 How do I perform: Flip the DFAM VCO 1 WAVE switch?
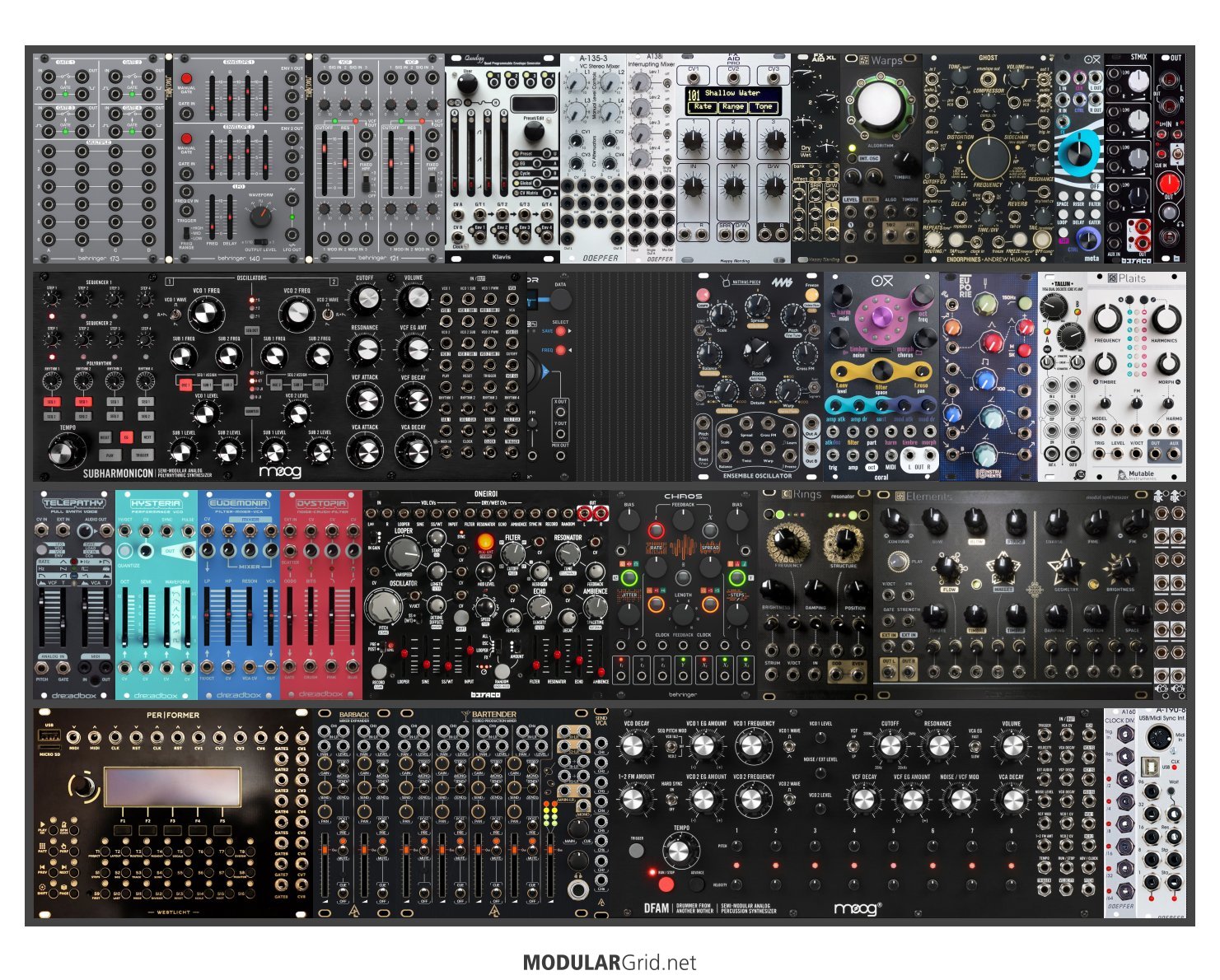coord(789,746)
